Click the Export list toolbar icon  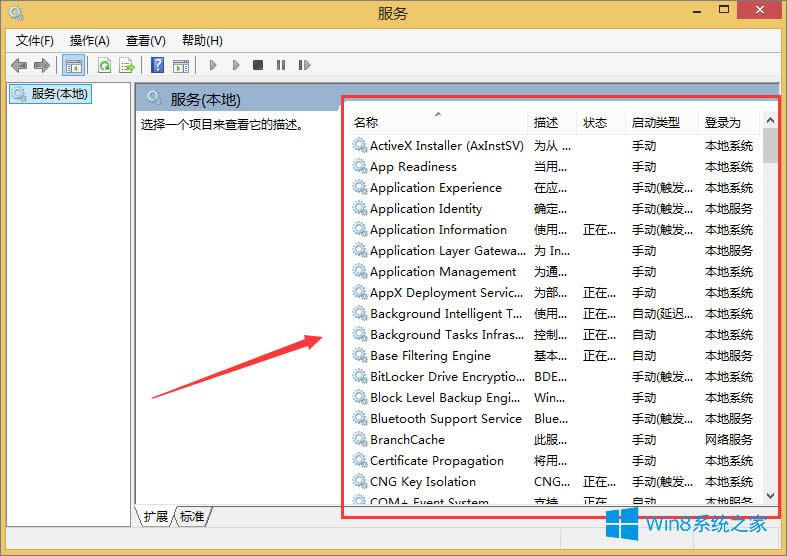coord(127,65)
